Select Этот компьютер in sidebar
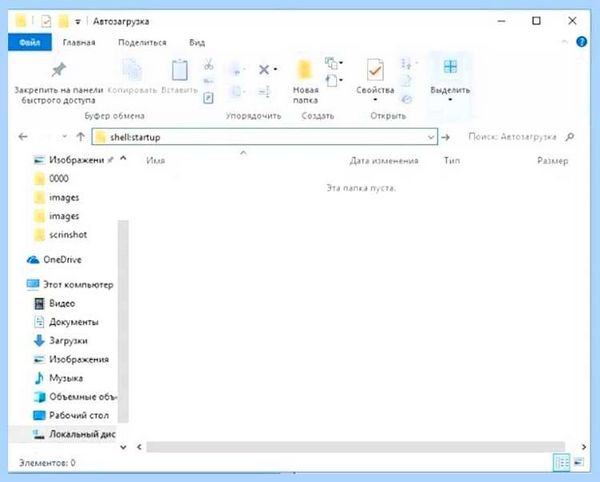Viewport: 600px width, 482px height. (x=70, y=284)
